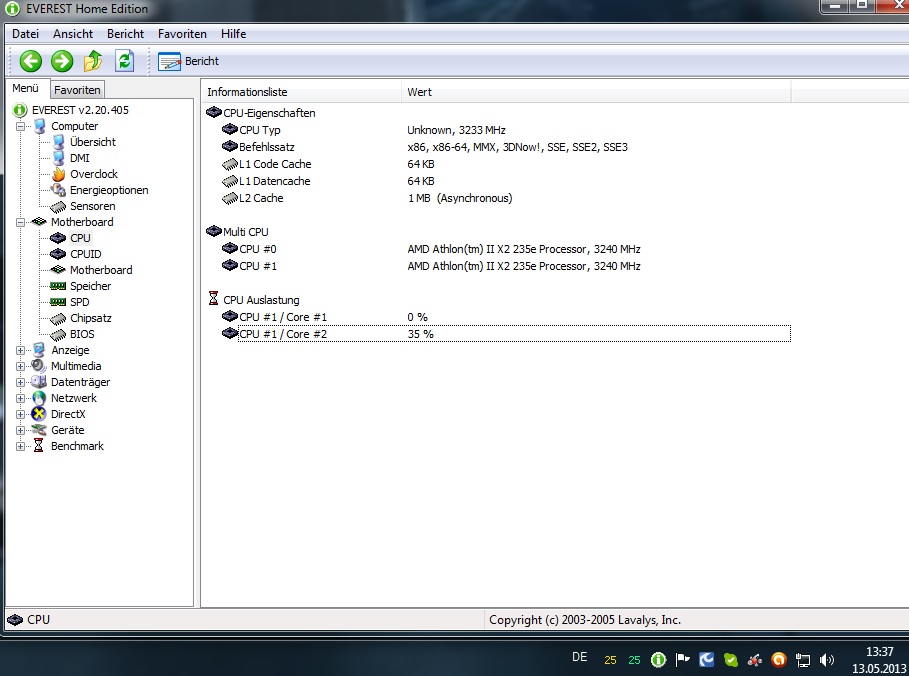
Task: Collapse the Computer tree node
Action: (20, 126)
